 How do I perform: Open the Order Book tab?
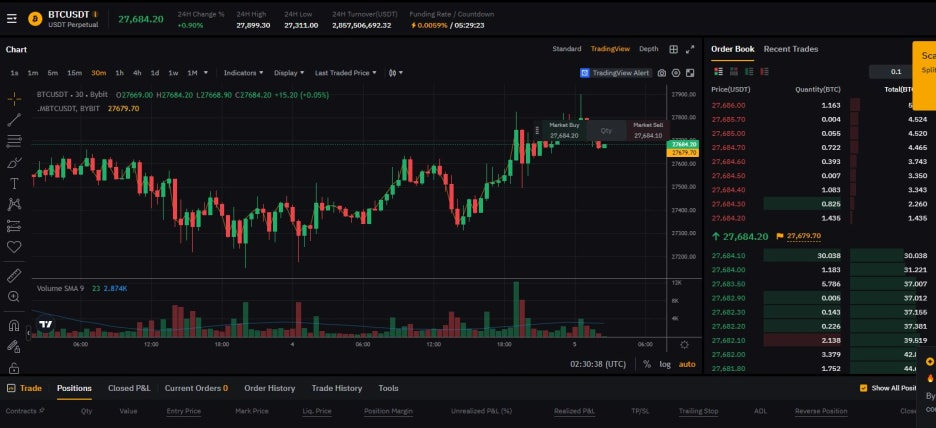(x=732, y=49)
